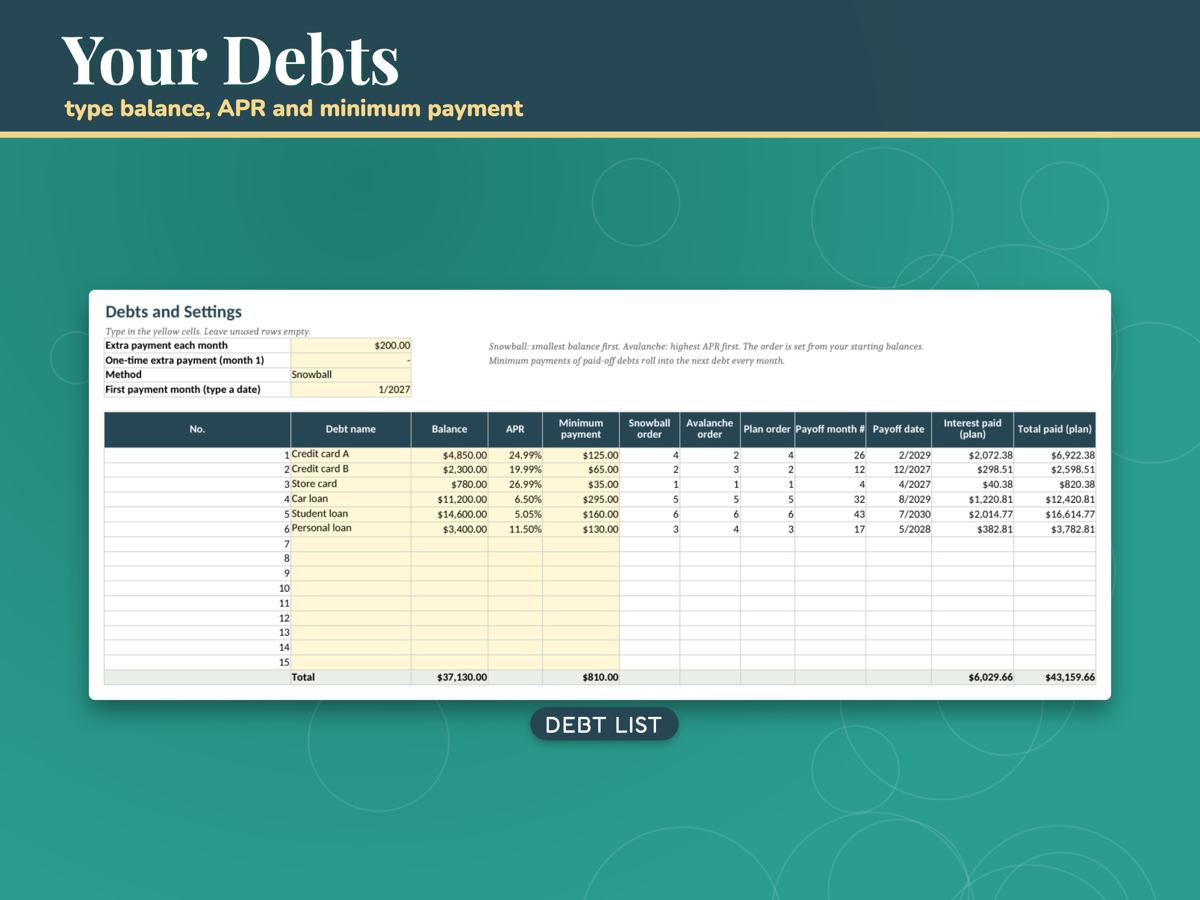The height and width of the screenshot is (900, 1200).
Task: Select the Car loan name cell
Action: coord(351,499)
